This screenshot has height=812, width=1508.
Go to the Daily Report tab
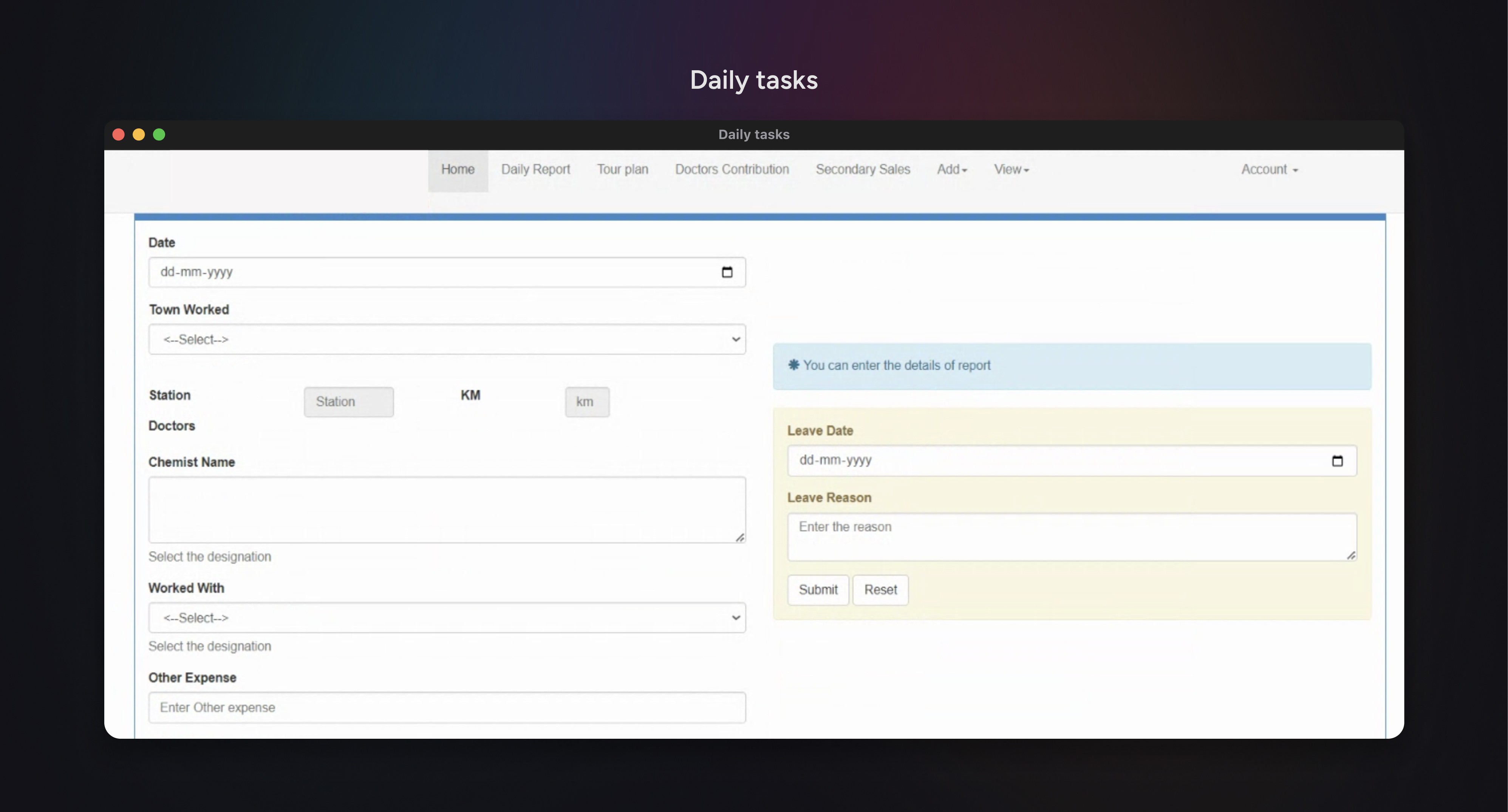click(x=535, y=170)
